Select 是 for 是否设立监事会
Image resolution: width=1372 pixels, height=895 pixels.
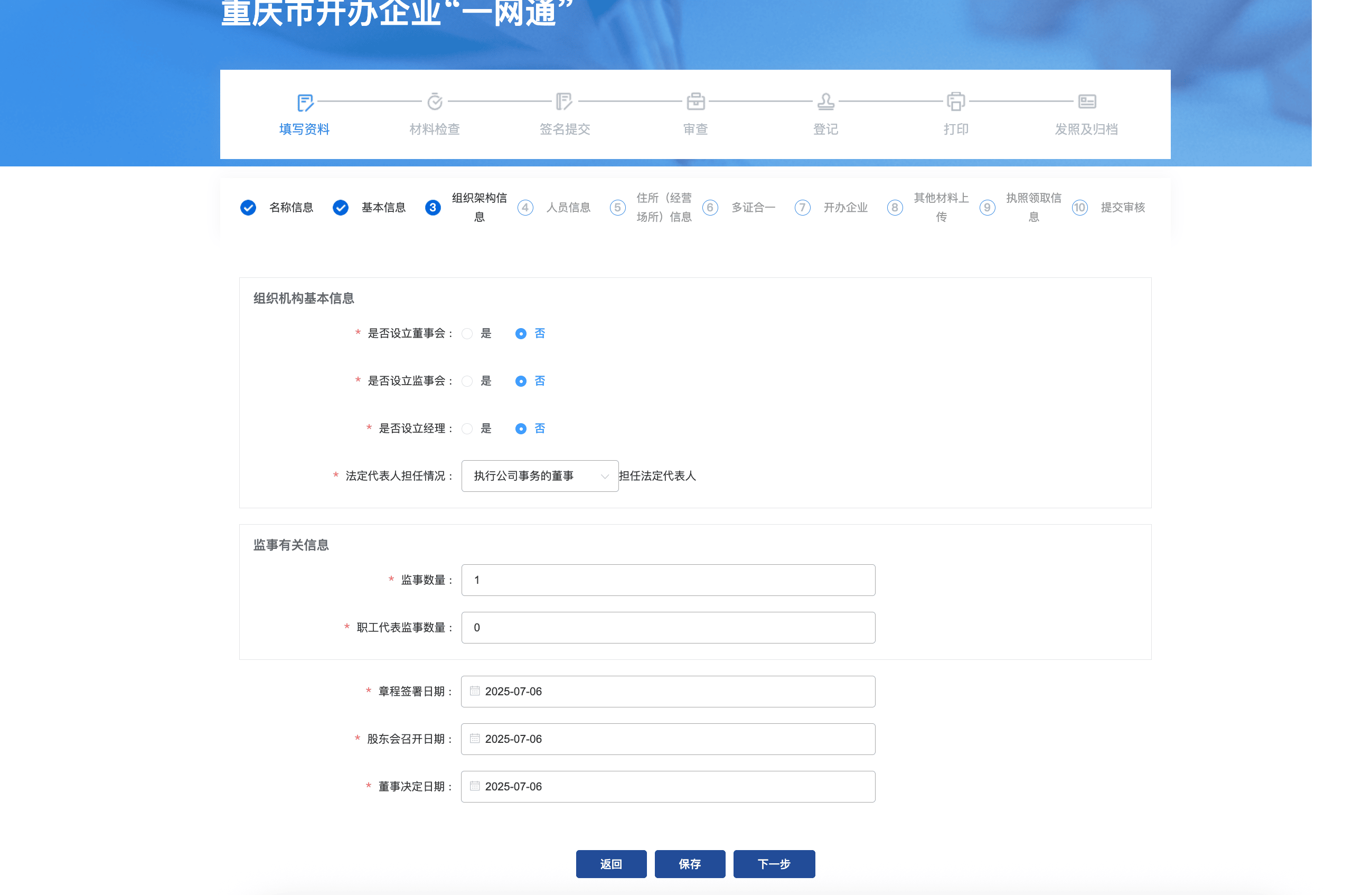[x=467, y=381]
